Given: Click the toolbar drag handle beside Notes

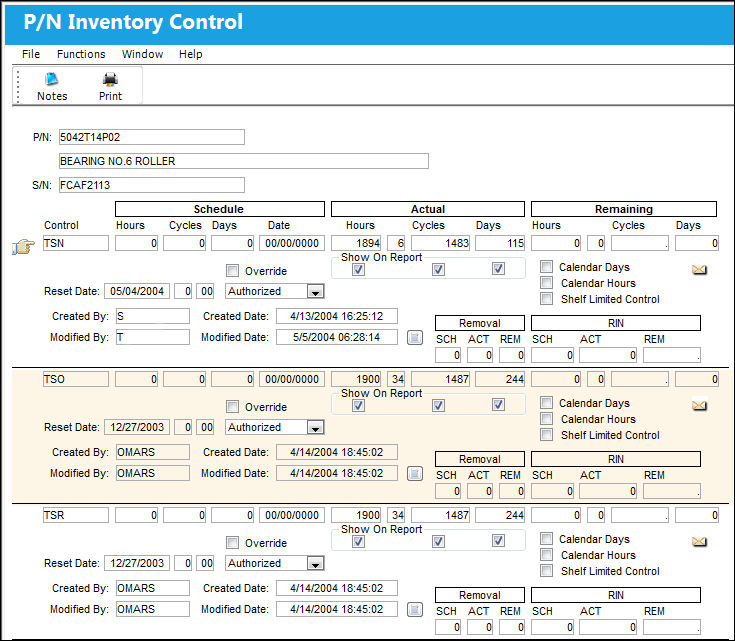Looking at the screenshot, I should pyautogui.click(x=18, y=86).
